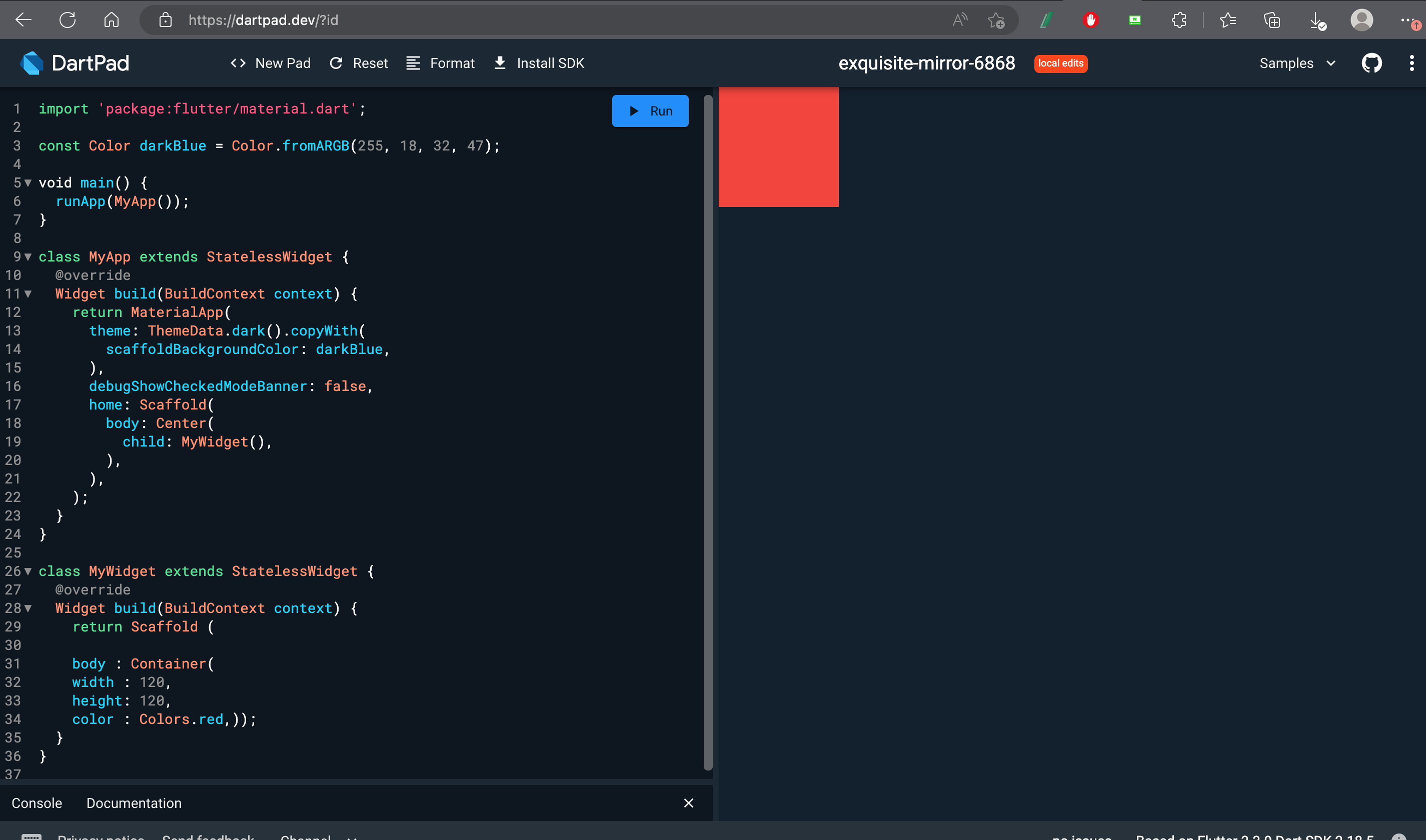Run the Dart code
Viewport: 1426px width, 840px height.
pos(650,111)
